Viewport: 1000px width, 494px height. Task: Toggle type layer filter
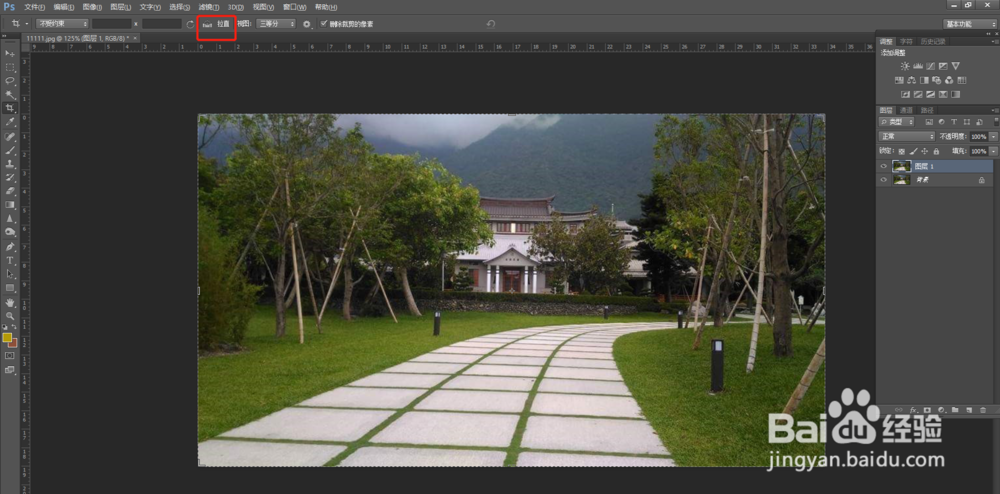(x=954, y=122)
